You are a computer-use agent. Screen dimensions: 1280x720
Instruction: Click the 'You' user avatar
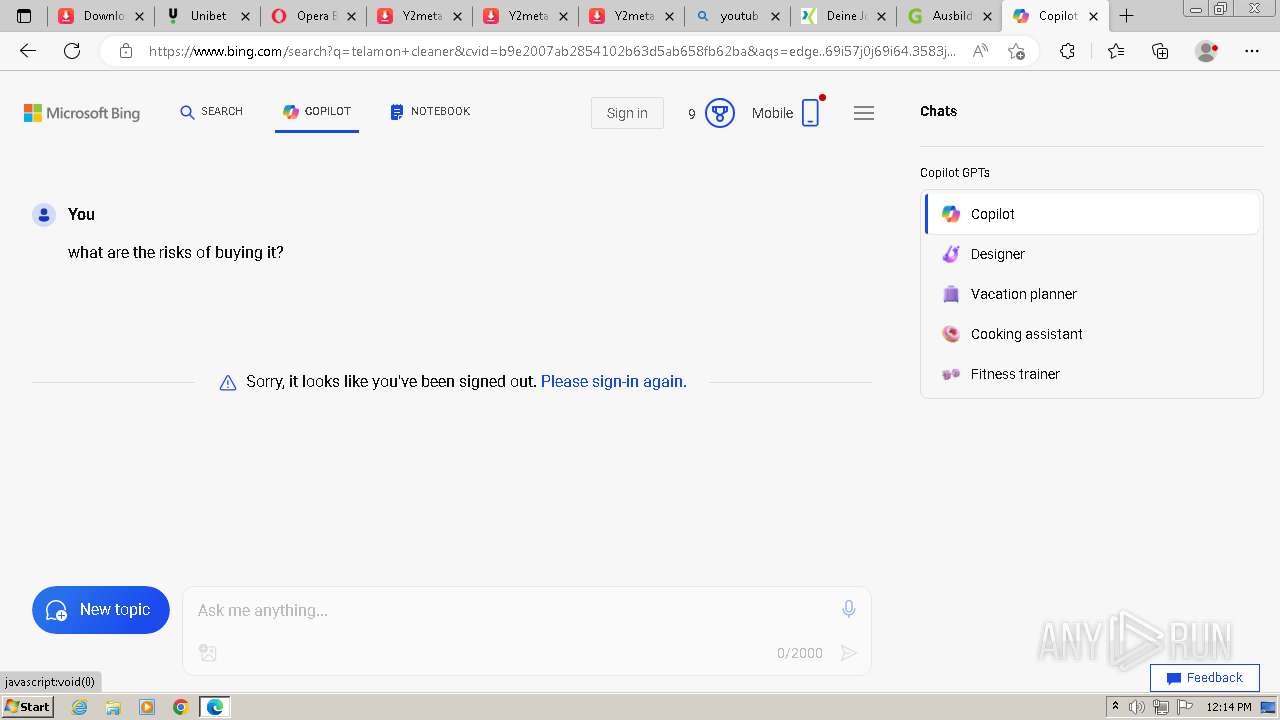[44, 214]
